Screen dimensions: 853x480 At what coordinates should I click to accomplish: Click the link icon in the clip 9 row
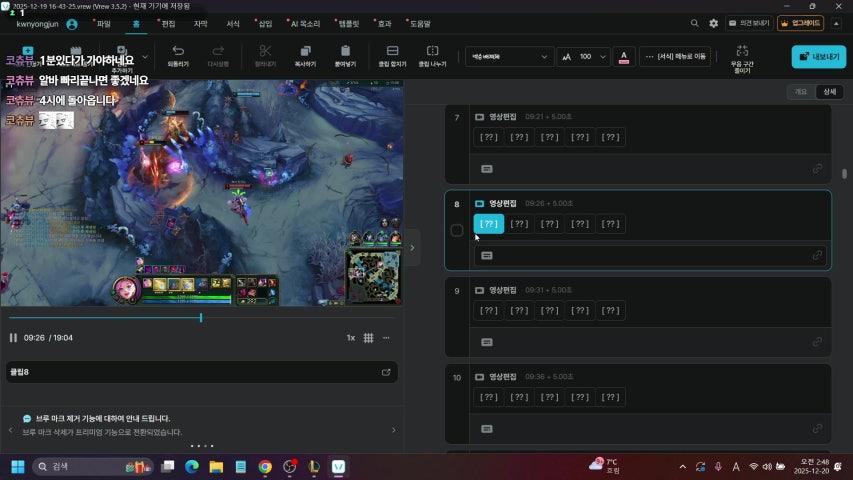[x=817, y=342]
